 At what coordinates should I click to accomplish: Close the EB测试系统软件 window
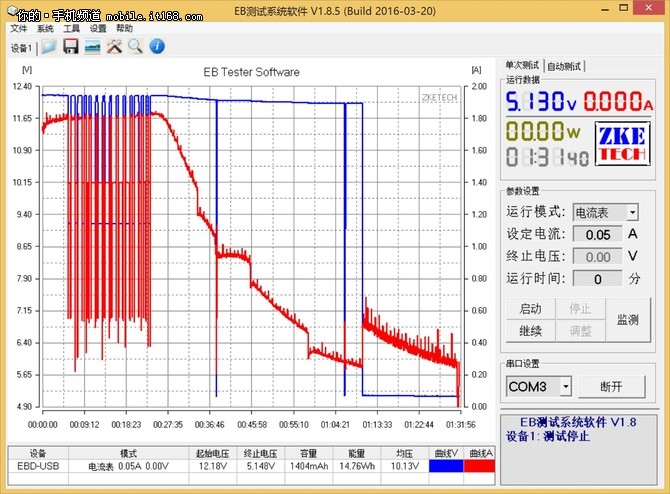coord(649,7)
